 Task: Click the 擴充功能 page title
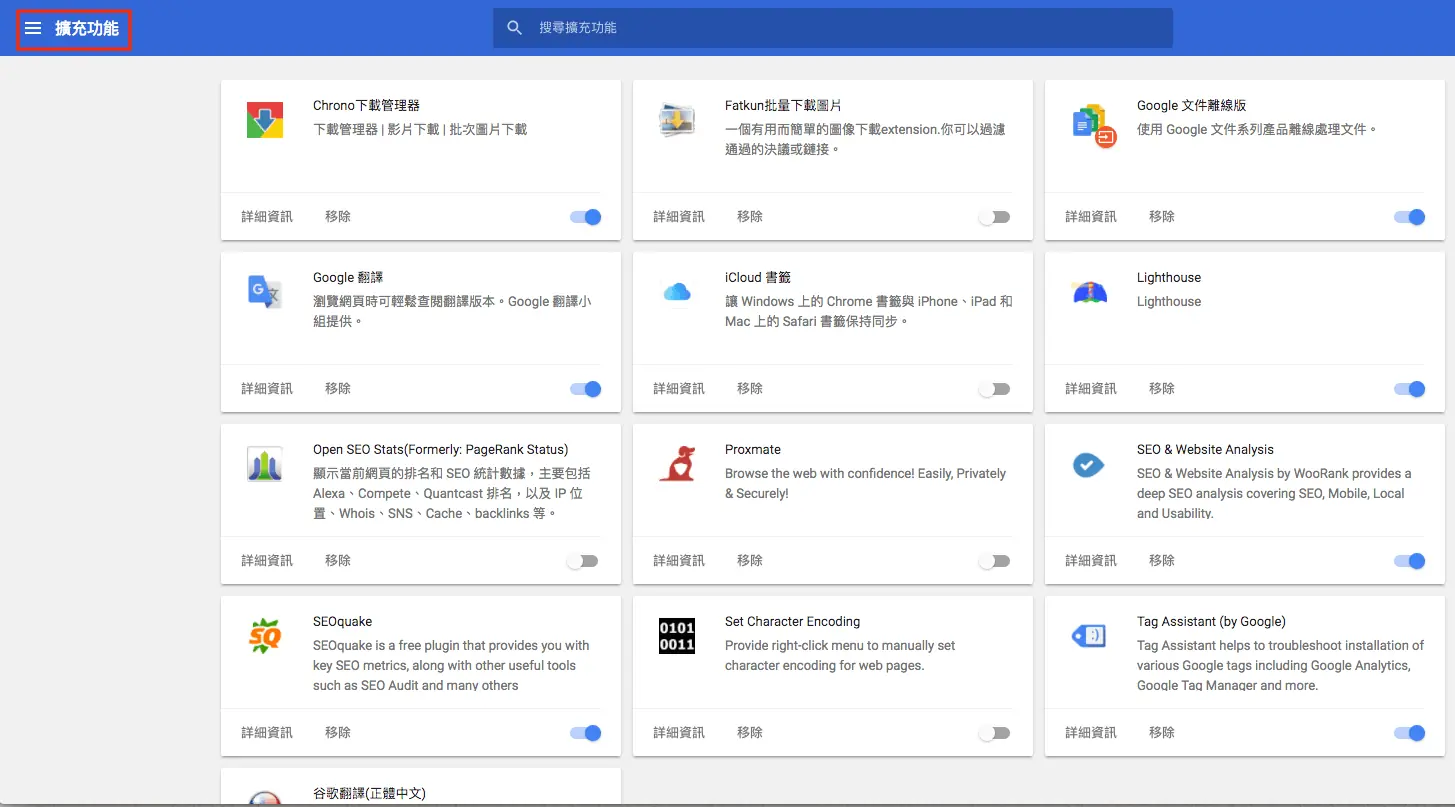point(87,28)
